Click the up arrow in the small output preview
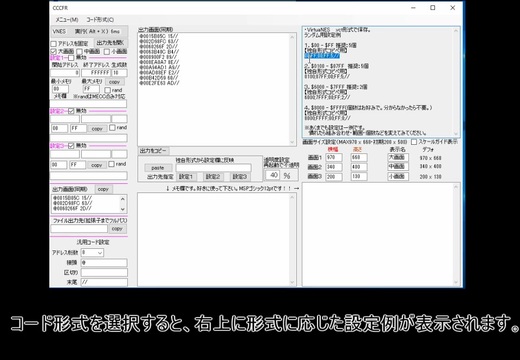The width and height of the screenshot is (520, 360). tap(122, 199)
